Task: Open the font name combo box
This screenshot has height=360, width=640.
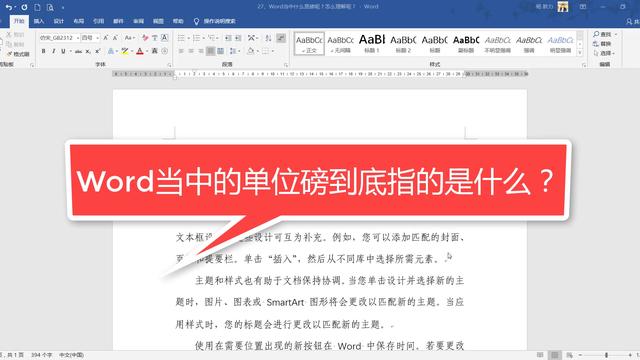Action: [59, 38]
